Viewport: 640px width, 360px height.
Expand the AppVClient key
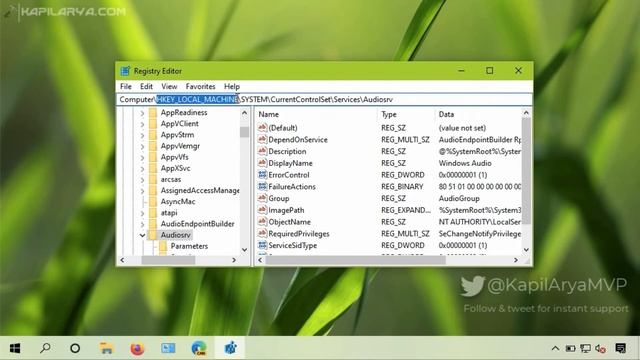click(x=142, y=124)
